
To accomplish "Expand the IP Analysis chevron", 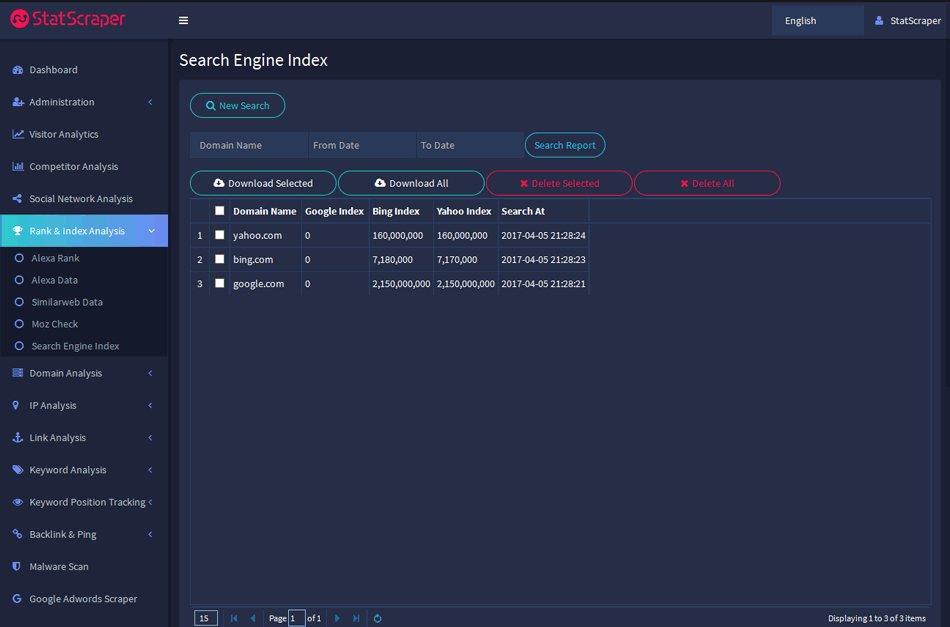I will (x=150, y=405).
